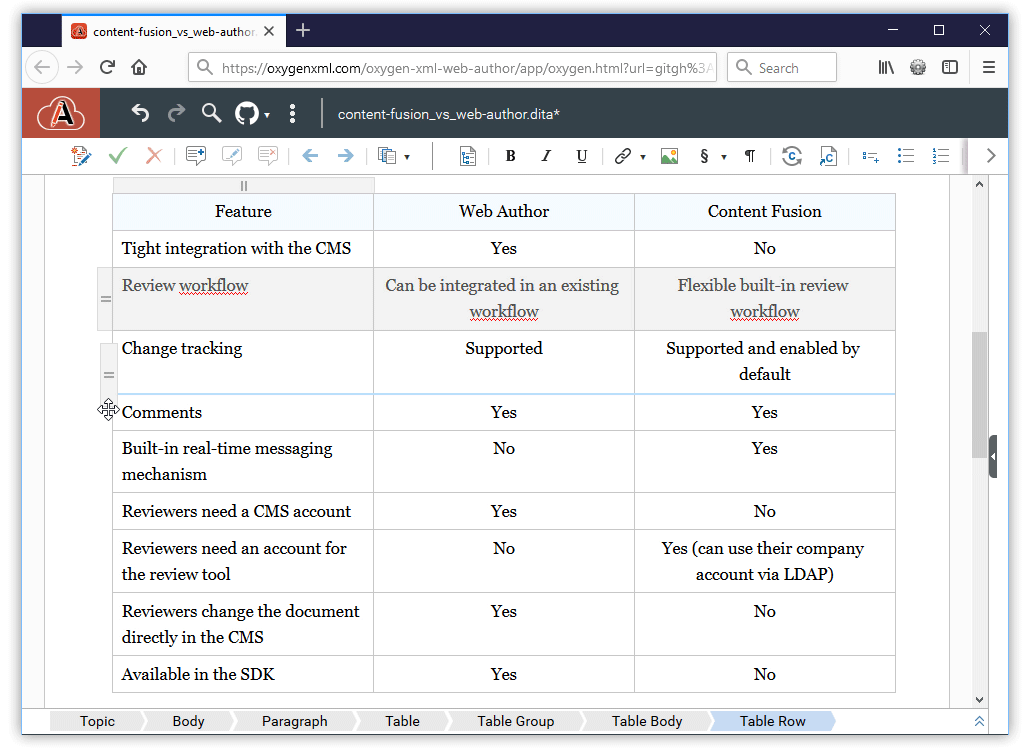Open find and replace magnifier
Image resolution: width=1030 pixels, height=750 pixels.
coord(212,114)
